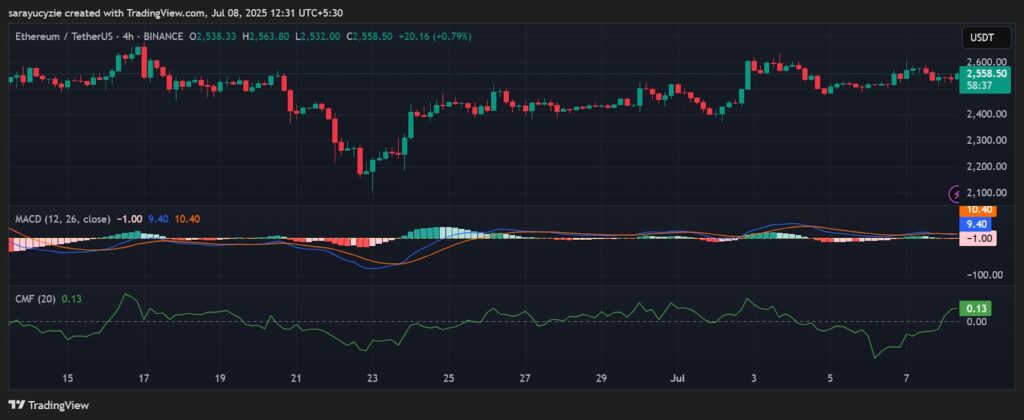Click the 2,400.00 price scale level

(x=982, y=114)
